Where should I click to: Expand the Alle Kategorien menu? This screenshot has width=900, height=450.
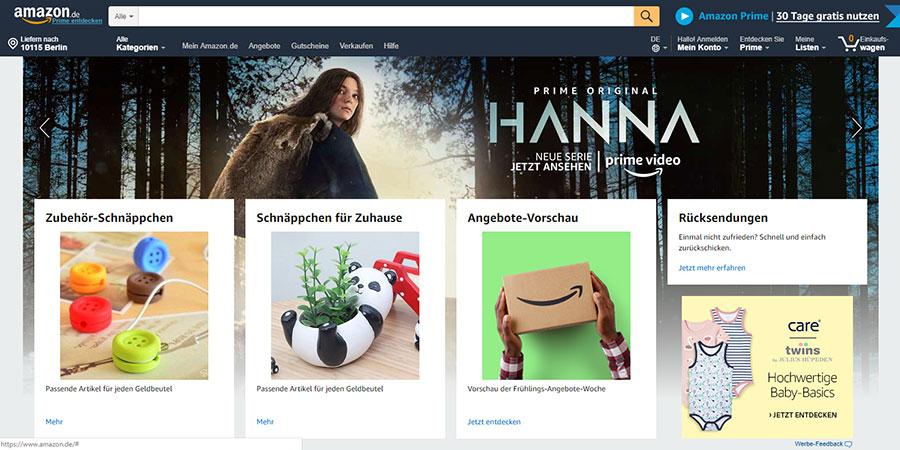tap(141, 44)
